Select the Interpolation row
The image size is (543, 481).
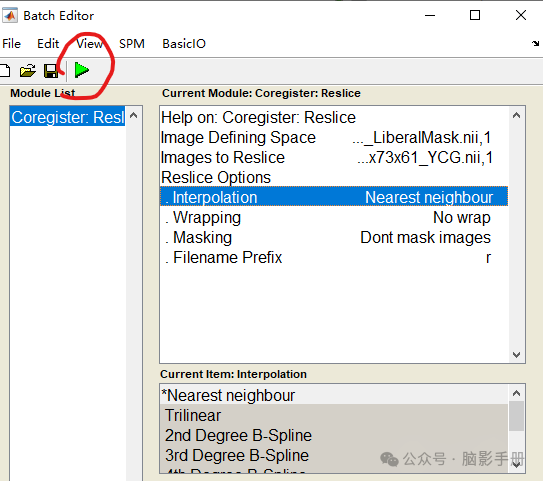(x=334, y=197)
